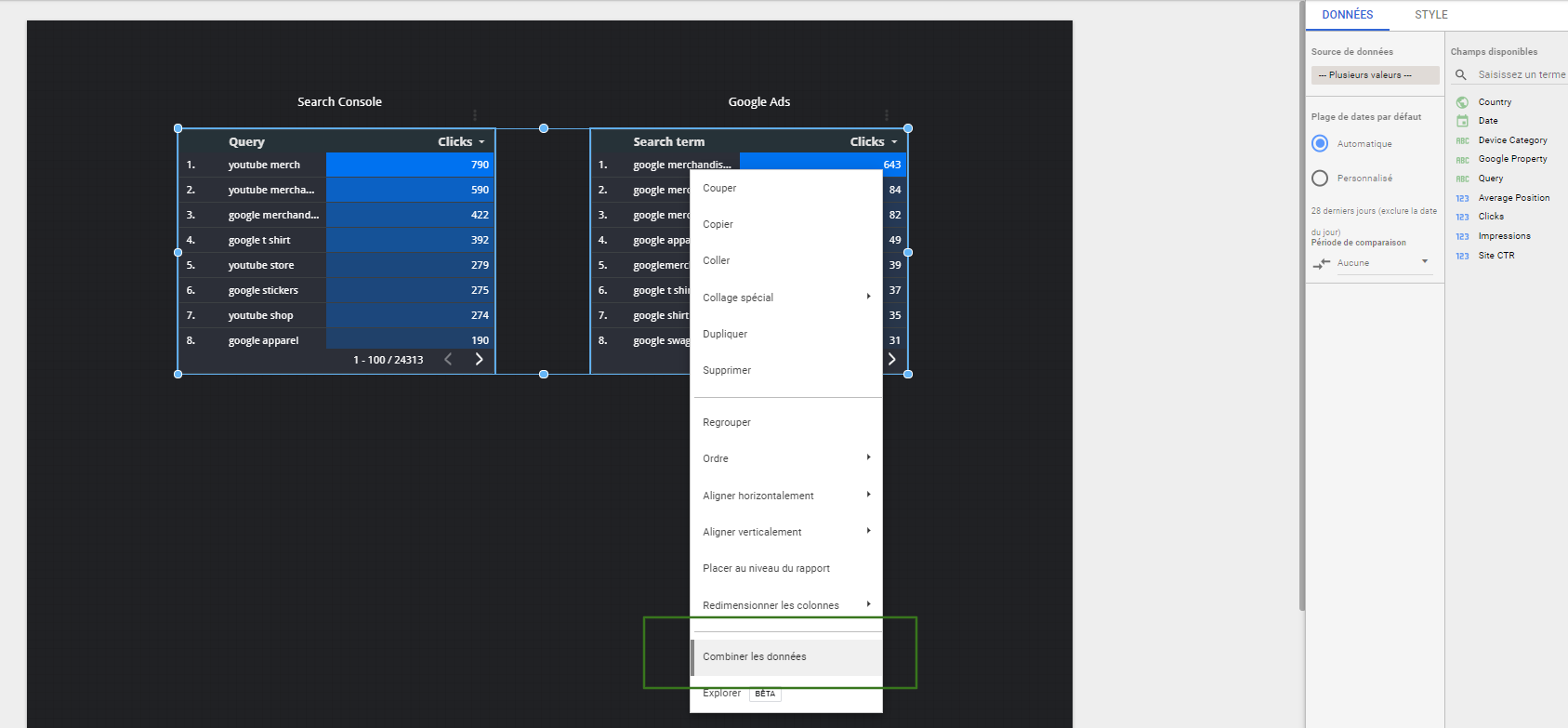1568x728 pixels.
Task: Click the Google Ads title text
Action: coord(759,102)
